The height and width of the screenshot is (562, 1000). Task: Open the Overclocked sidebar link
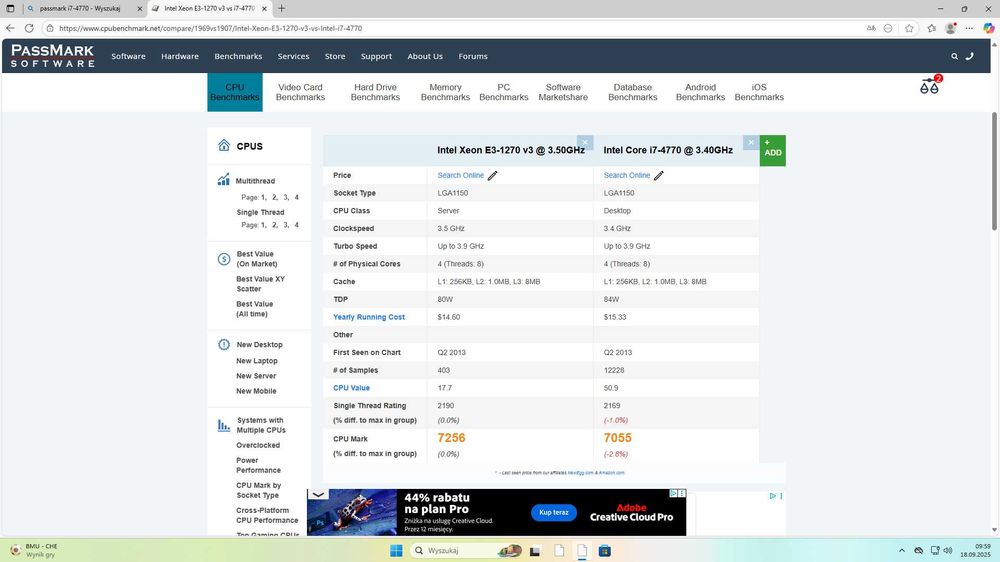258,445
